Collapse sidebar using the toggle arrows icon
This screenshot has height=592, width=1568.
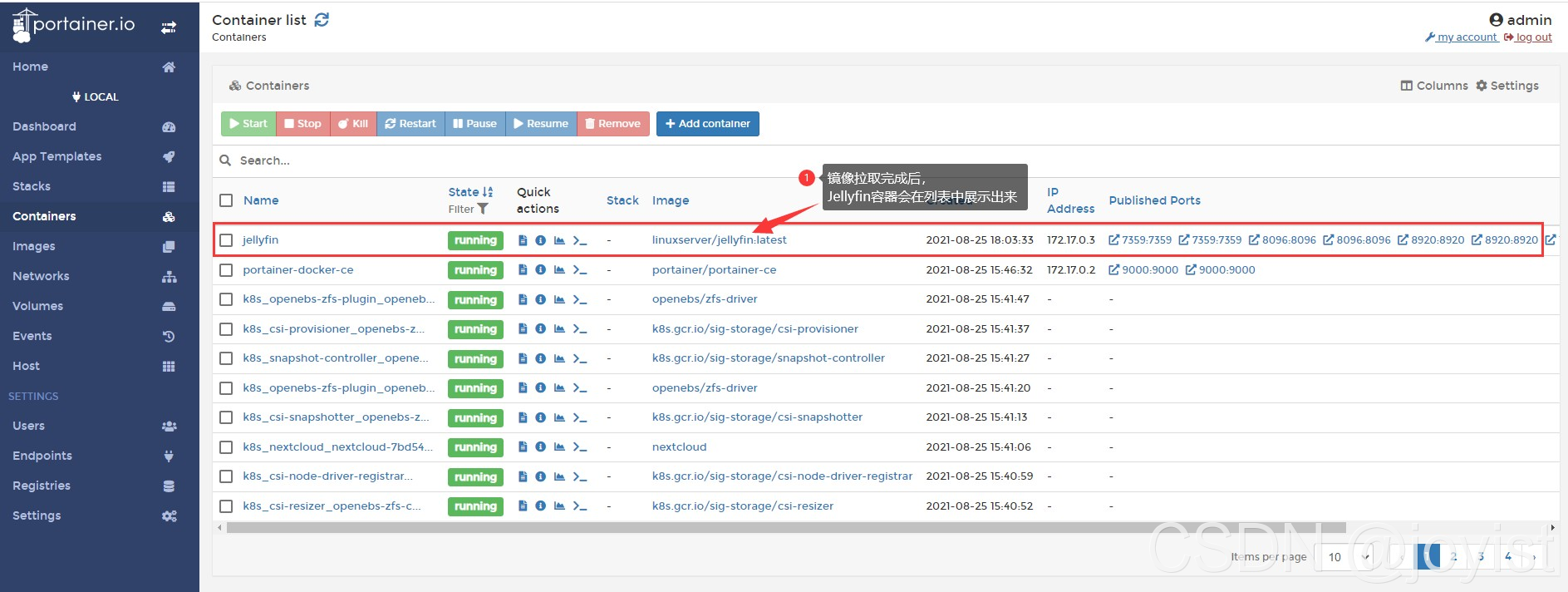click(169, 27)
